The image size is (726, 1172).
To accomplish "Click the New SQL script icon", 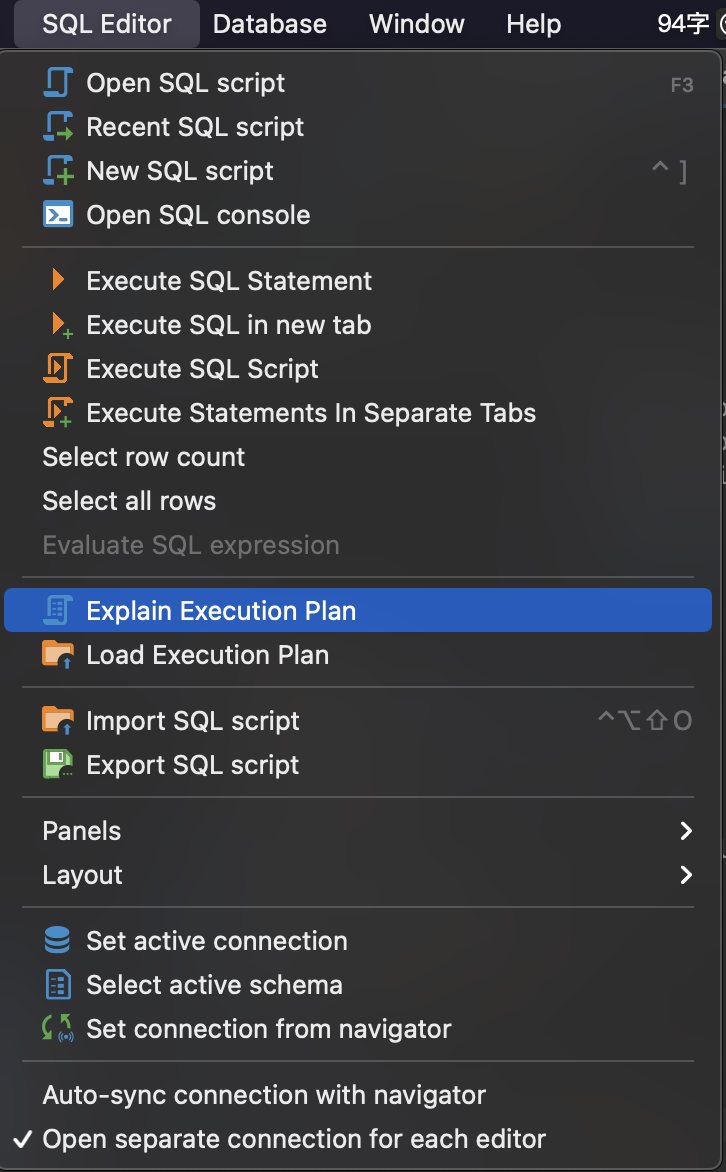I will (x=58, y=170).
